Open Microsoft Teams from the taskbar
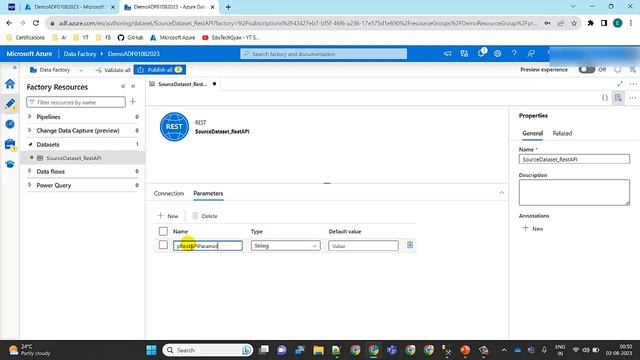The height and width of the screenshot is (360, 640). (x=392, y=350)
